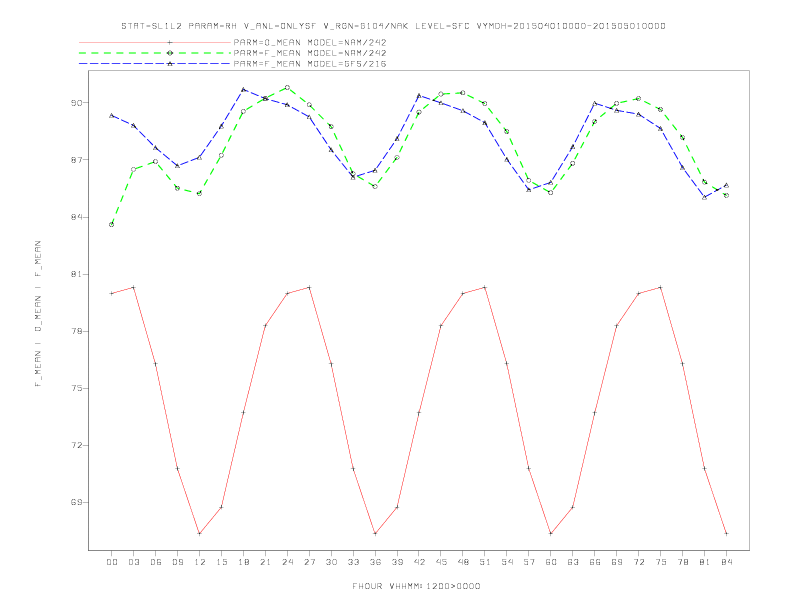Click x-axis forecast hour label 27
Screen dimensions: 792x612
[x=309, y=562]
